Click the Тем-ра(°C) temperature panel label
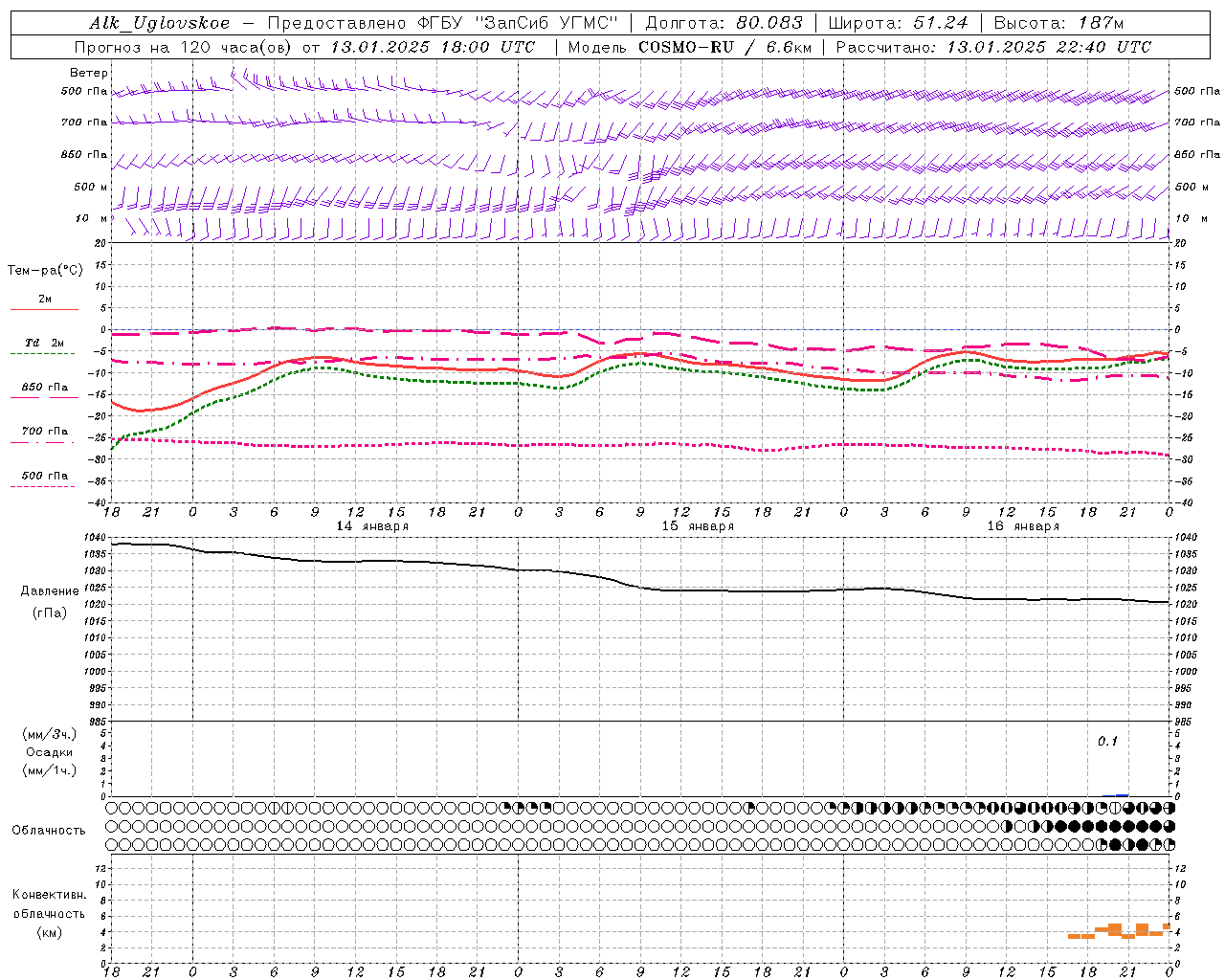This screenshot has width=1225, height=980. coord(45,270)
